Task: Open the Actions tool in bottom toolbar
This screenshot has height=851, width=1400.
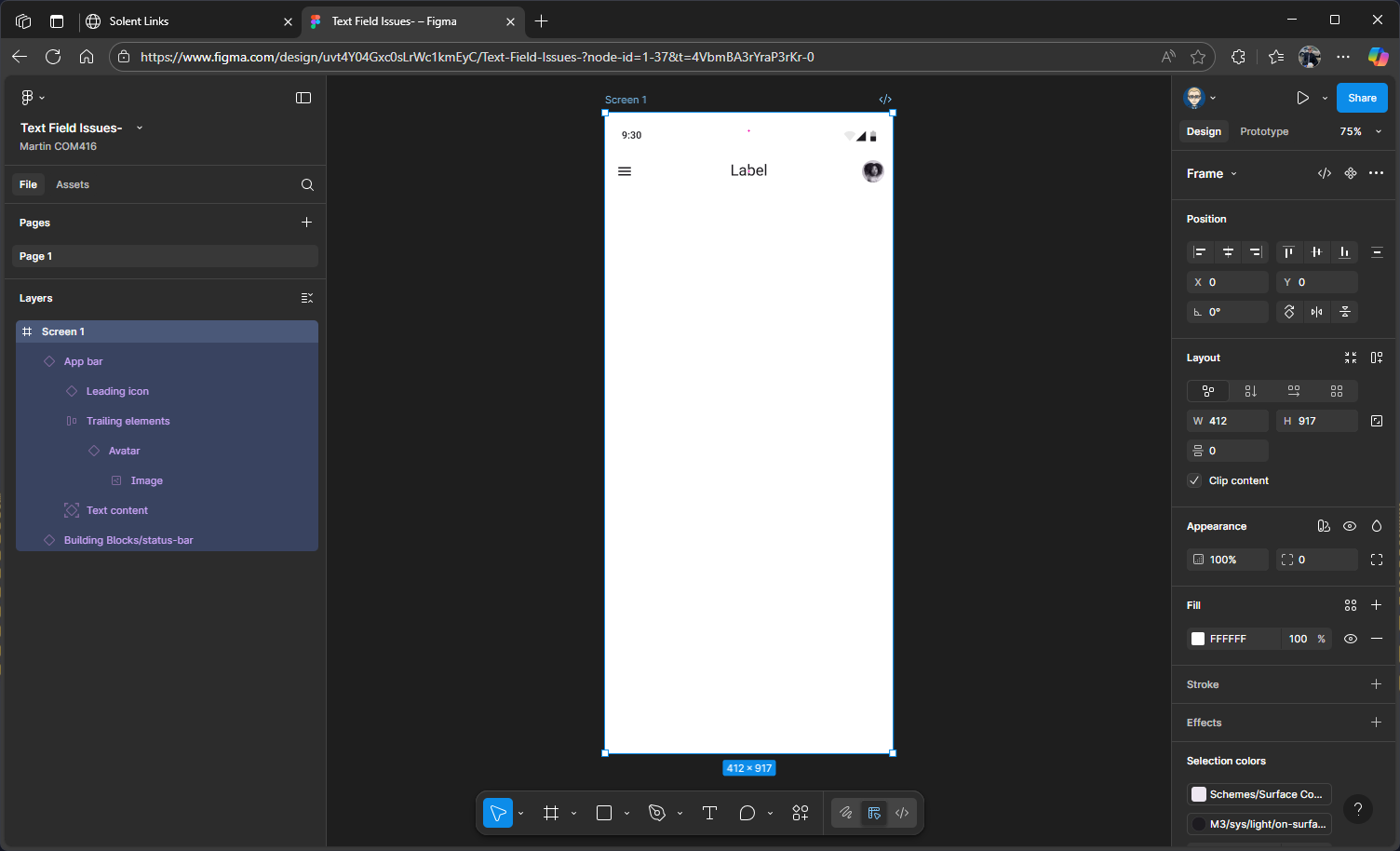Action: [x=801, y=813]
